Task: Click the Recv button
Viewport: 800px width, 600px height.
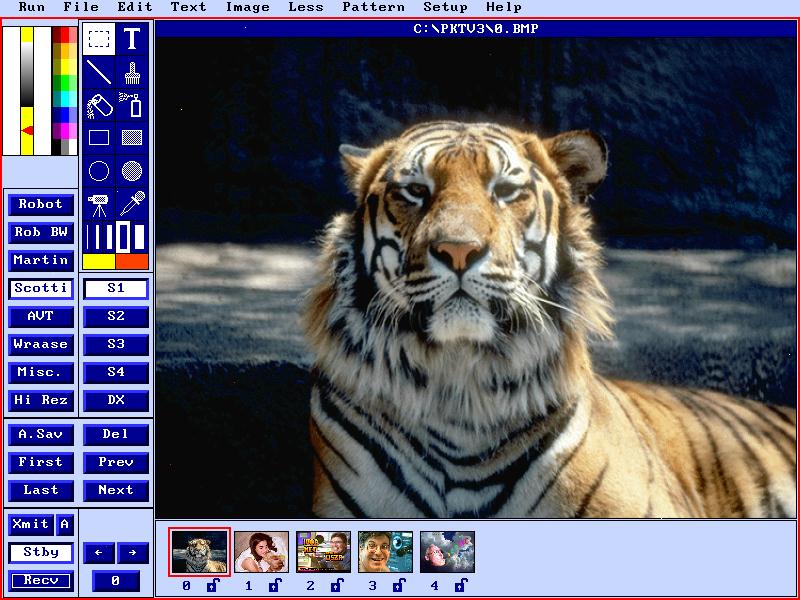Action: tap(41, 581)
